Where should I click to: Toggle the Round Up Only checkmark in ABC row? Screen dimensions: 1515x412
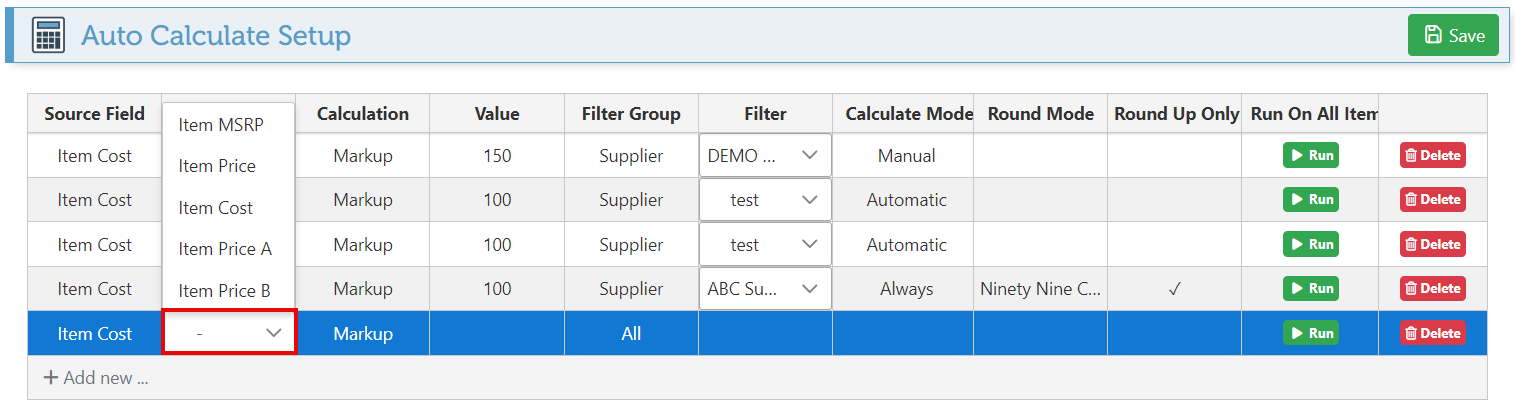(x=1175, y=289)
